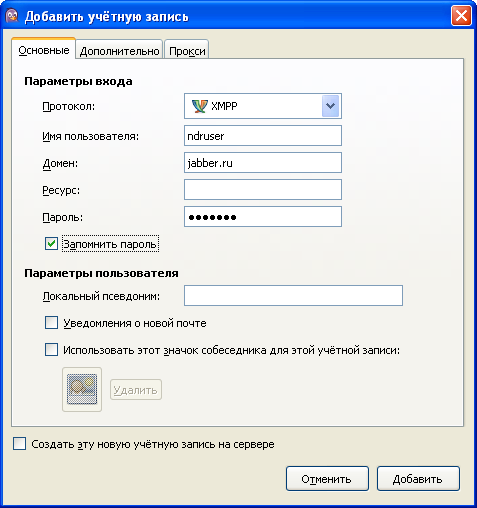The height and width of the screenshot is (508, 477).
Task: Close the Добавить учётную запись dialog
Action: [x=461, y=16]
